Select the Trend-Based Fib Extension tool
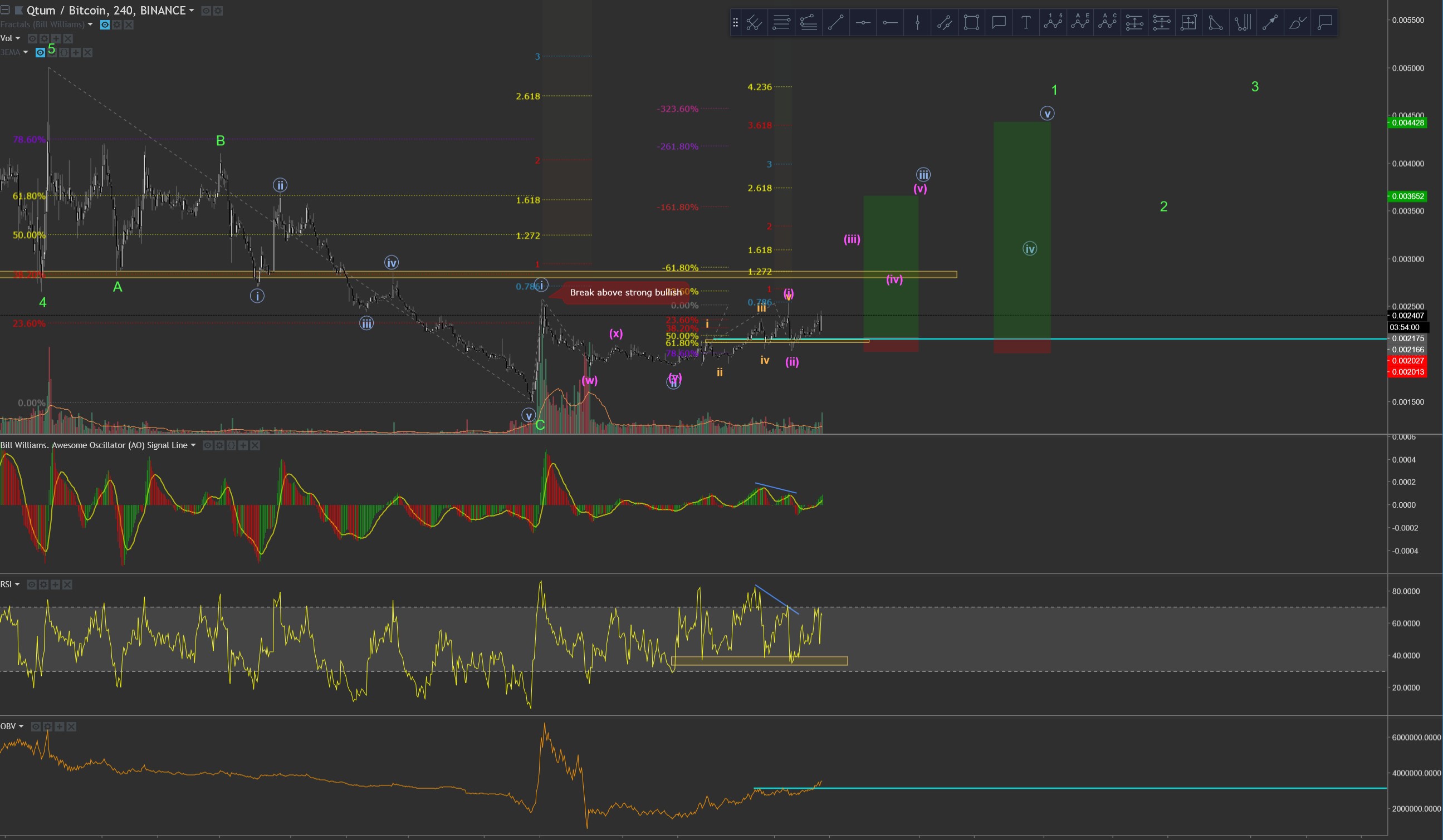Screen dimensions: 1443x840 [x=808, y=23]
